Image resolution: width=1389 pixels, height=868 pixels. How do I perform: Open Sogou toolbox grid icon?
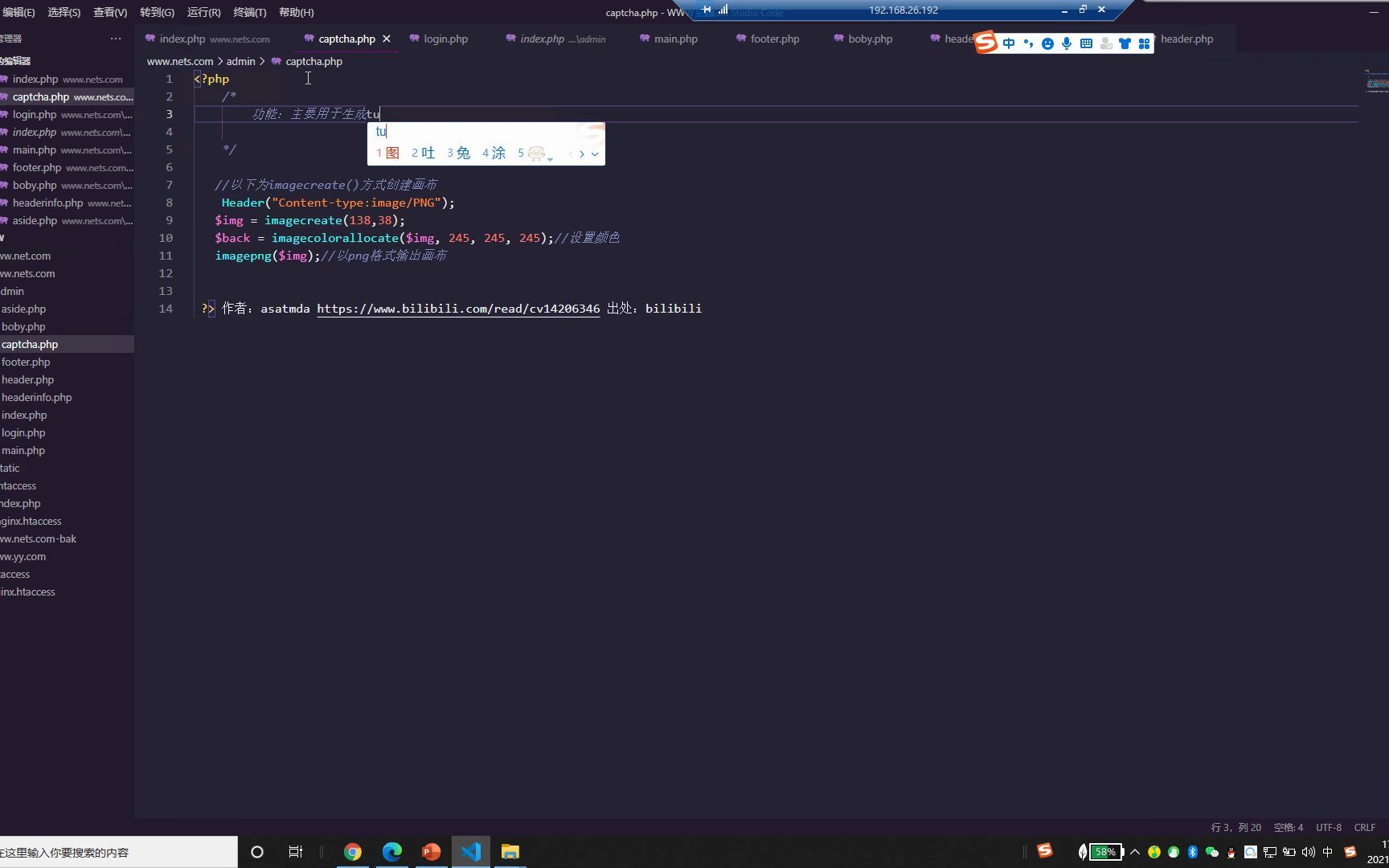point(1144,43)
